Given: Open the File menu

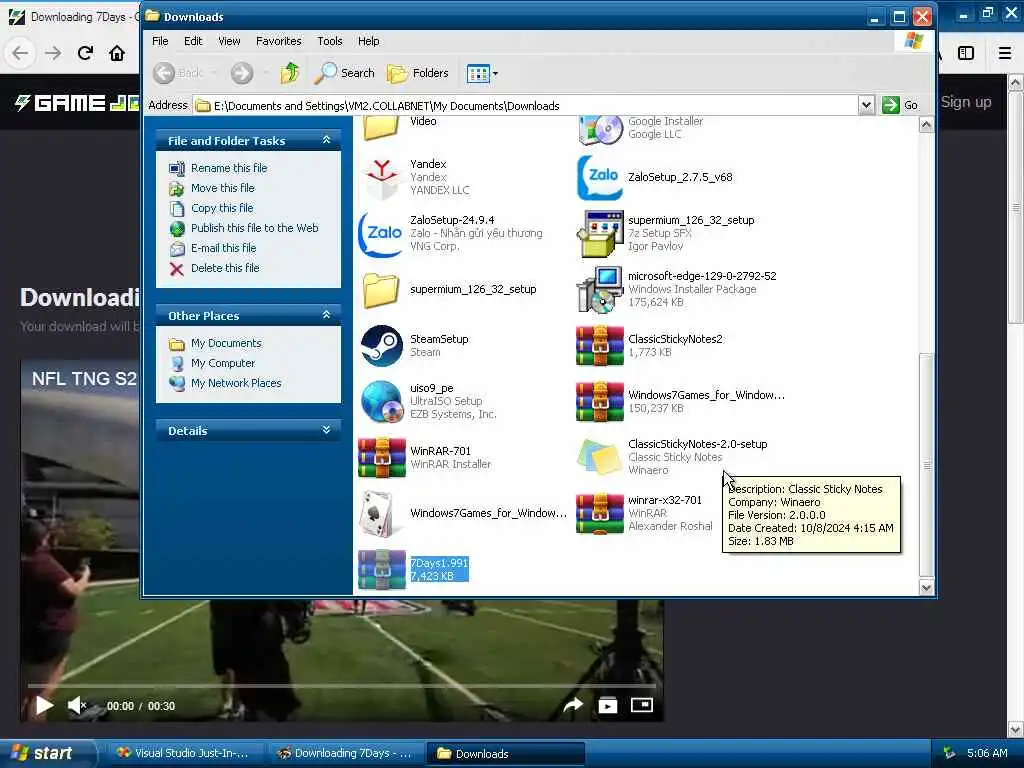Looking at the screenshot, I should point(160,41).
